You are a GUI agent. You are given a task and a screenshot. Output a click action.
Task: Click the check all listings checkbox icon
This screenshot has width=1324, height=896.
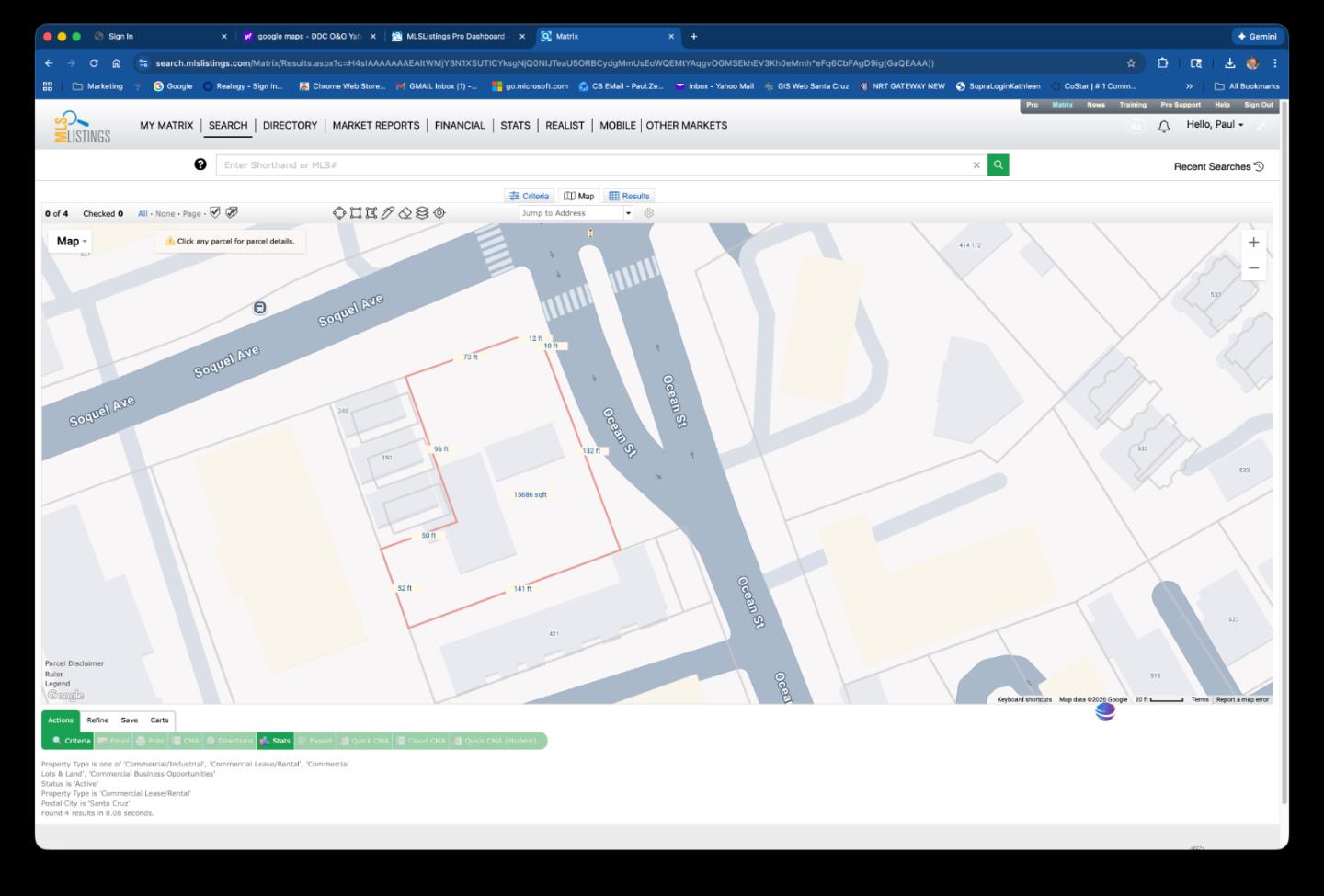click(x=215, y=212)
